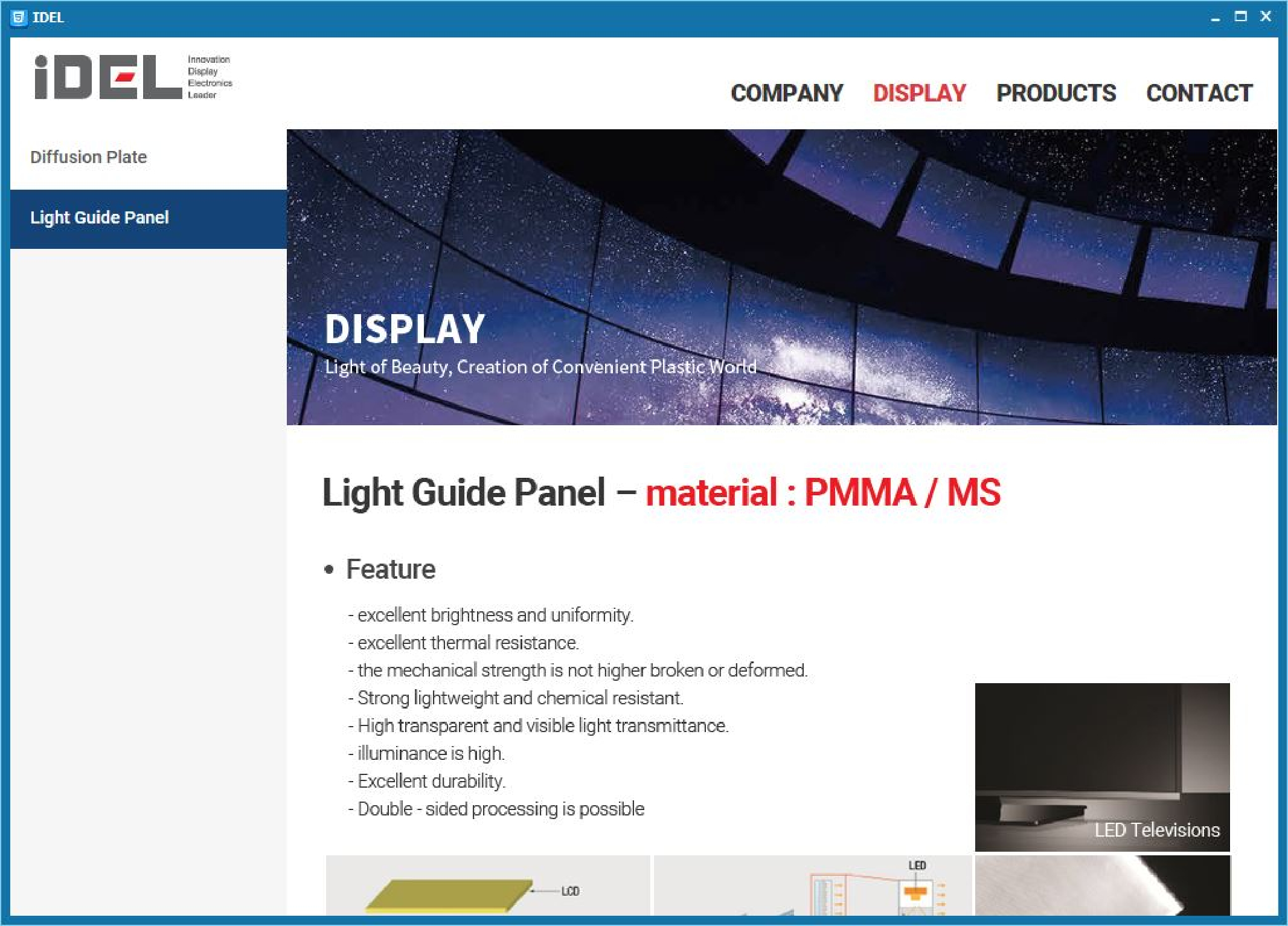Close the IDEL window
This screenshot has height=926, width=1288.
1266,17
